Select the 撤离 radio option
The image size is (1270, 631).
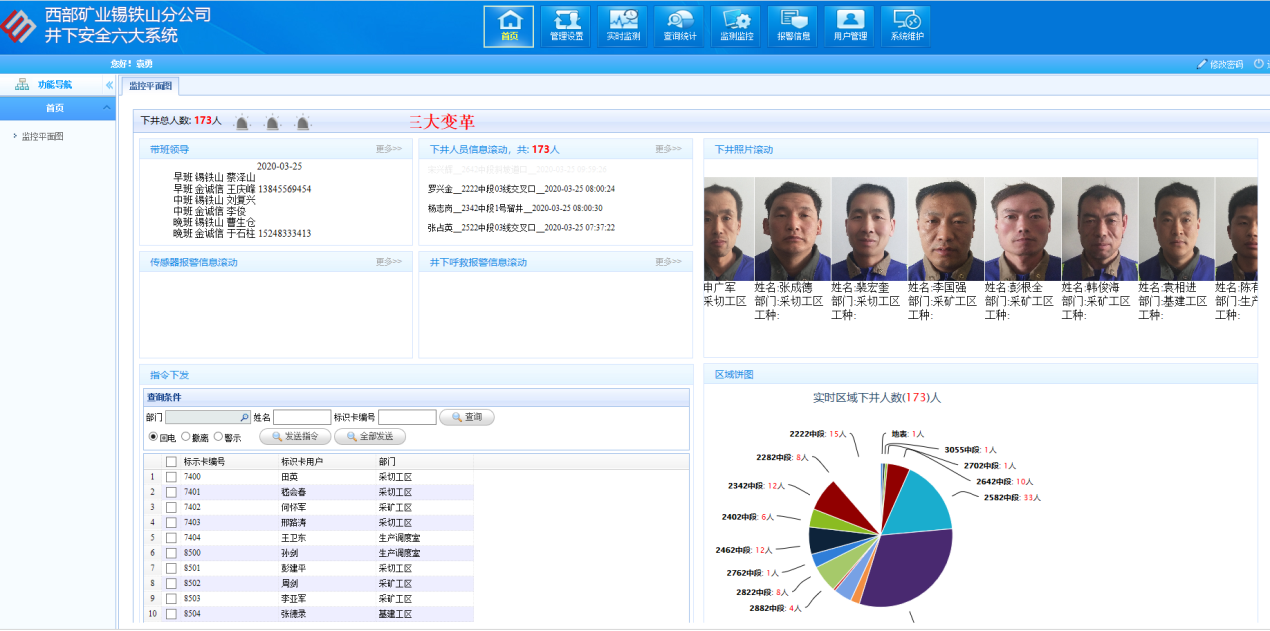[x=186, y=437]
